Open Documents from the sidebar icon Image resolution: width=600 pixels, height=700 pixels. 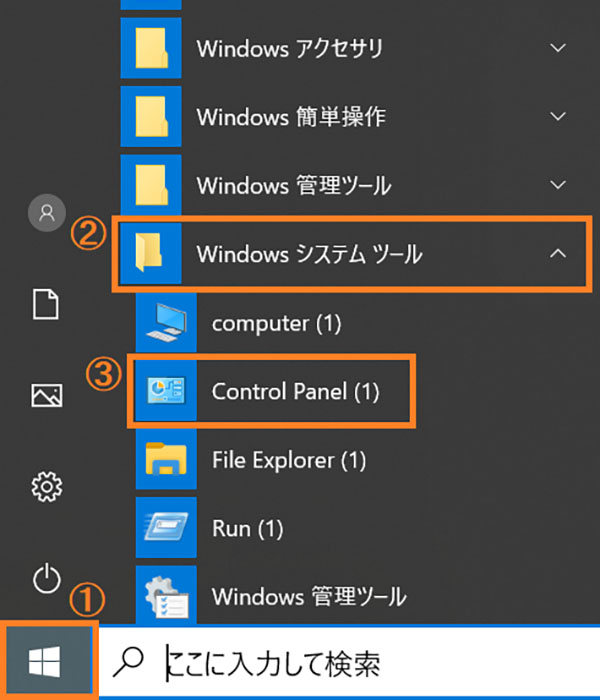click(x=46, y=304)
